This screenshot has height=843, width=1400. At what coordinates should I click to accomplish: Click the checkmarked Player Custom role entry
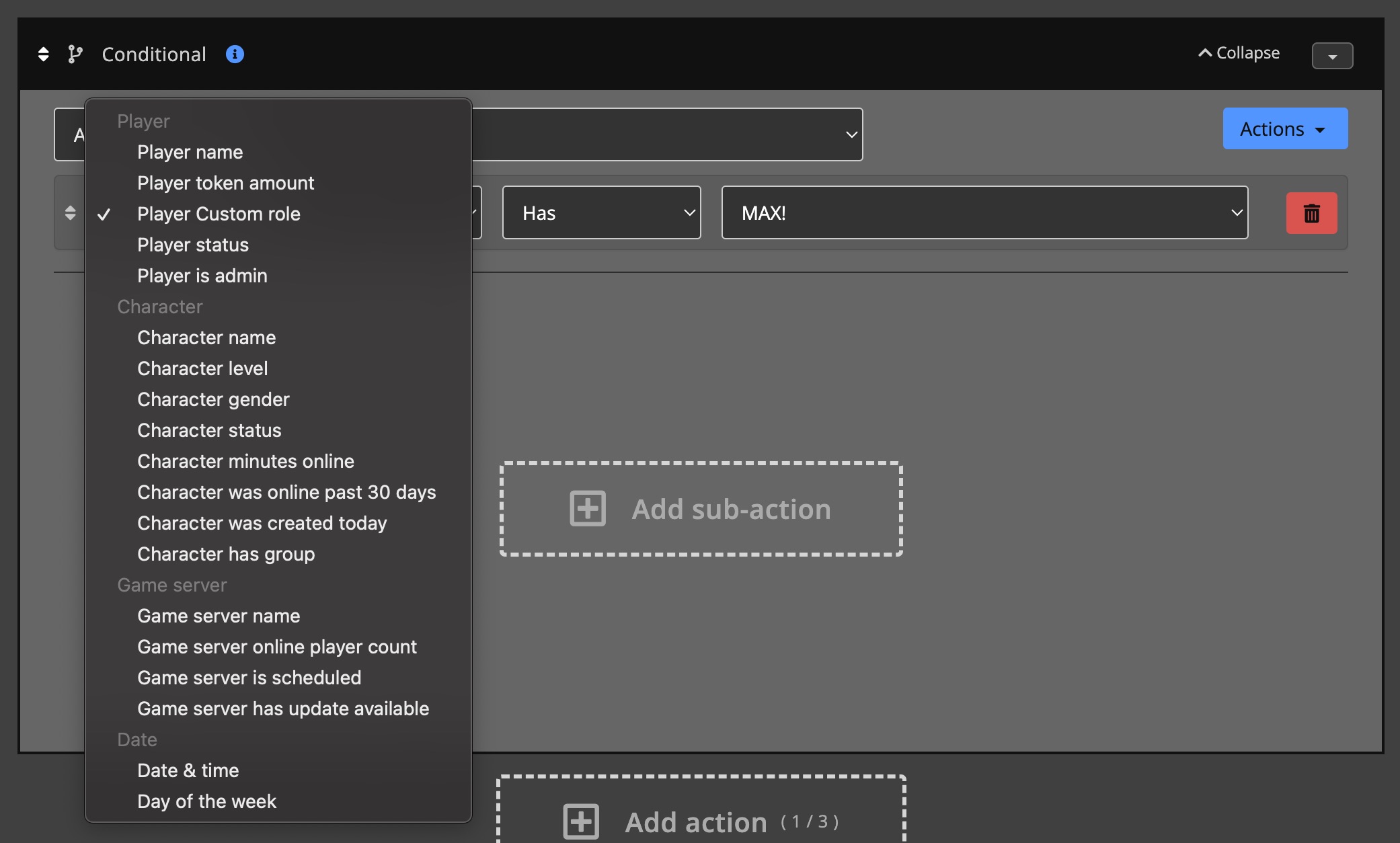point(219,214)
